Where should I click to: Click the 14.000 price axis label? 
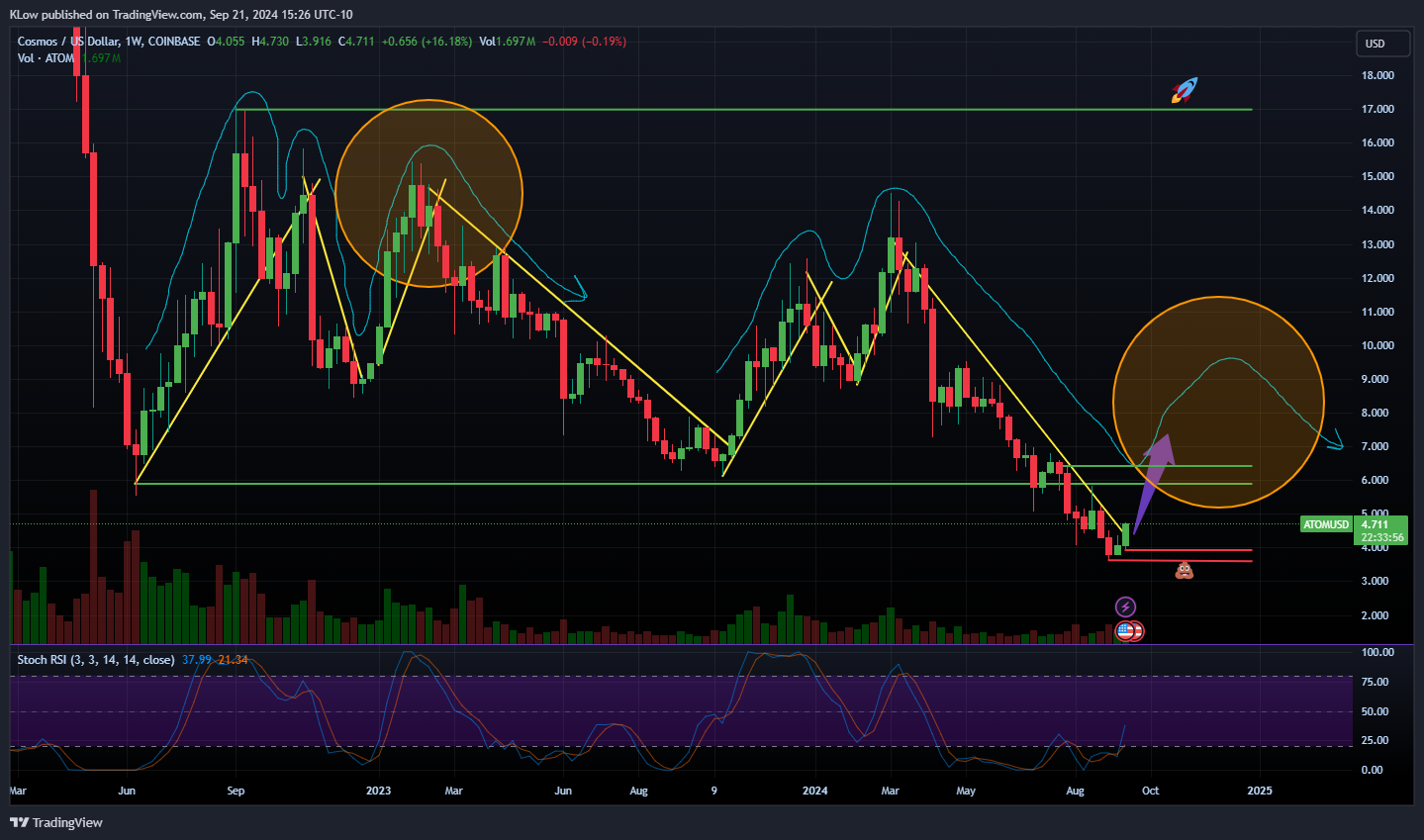[x=1378, y=210]
